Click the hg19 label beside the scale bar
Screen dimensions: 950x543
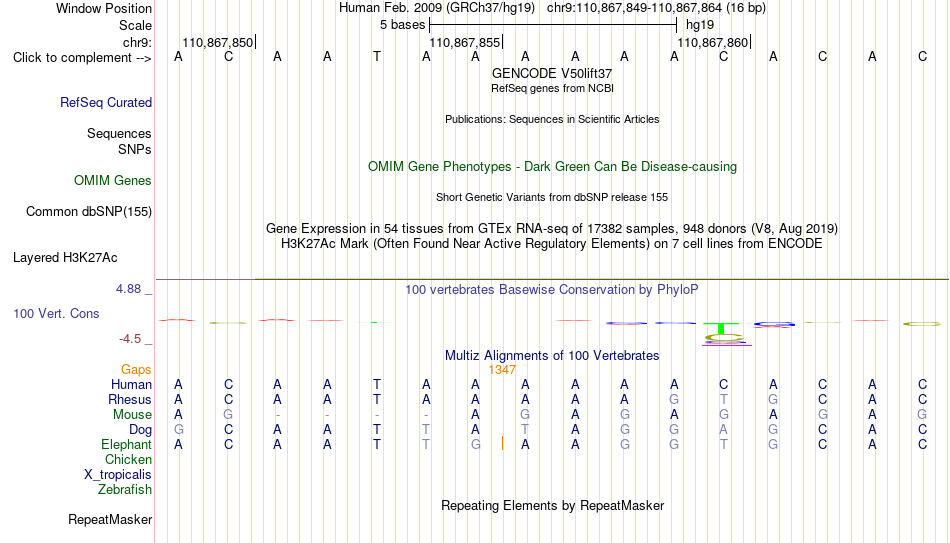click(x=700, y=25)
